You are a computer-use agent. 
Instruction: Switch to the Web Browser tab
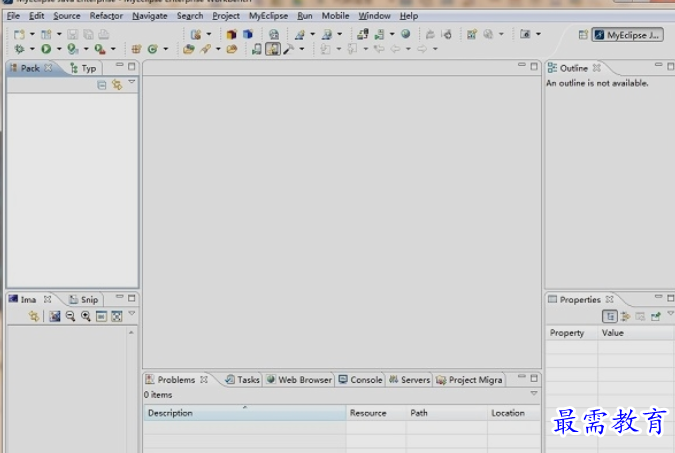tap(299, 380)
